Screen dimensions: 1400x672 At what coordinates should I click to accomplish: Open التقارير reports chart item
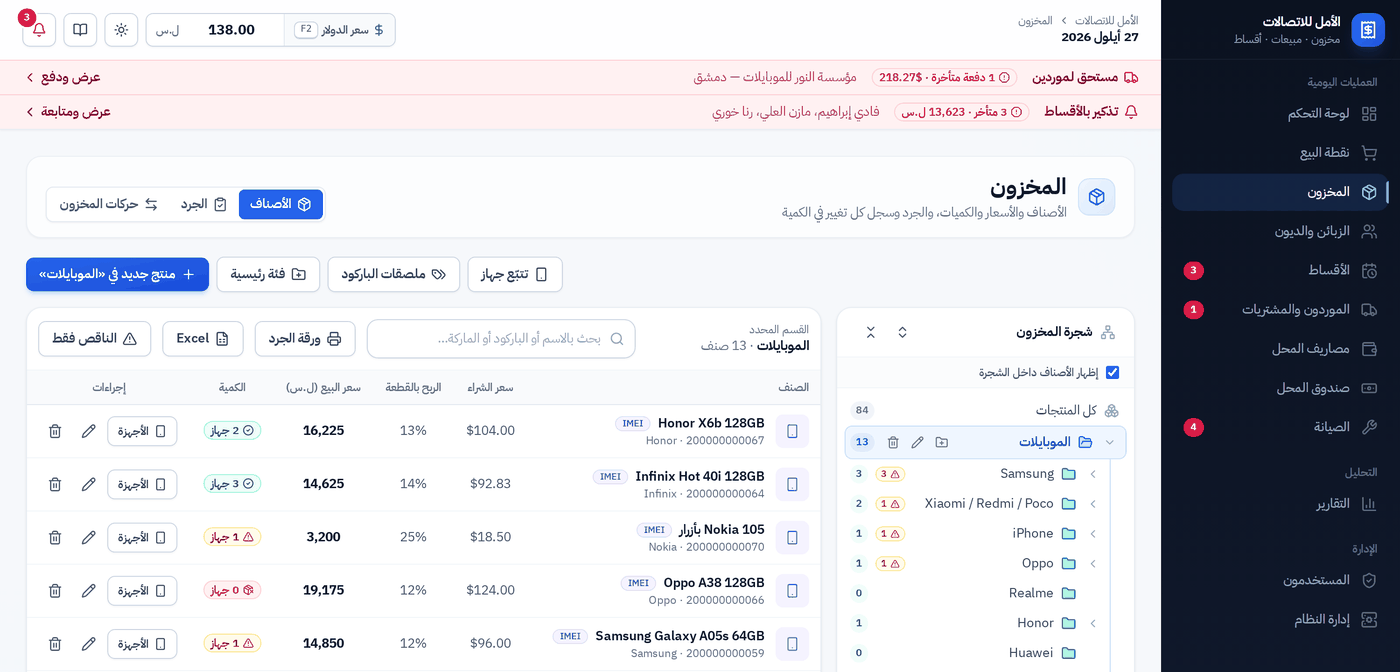(x=1280, y=504)
